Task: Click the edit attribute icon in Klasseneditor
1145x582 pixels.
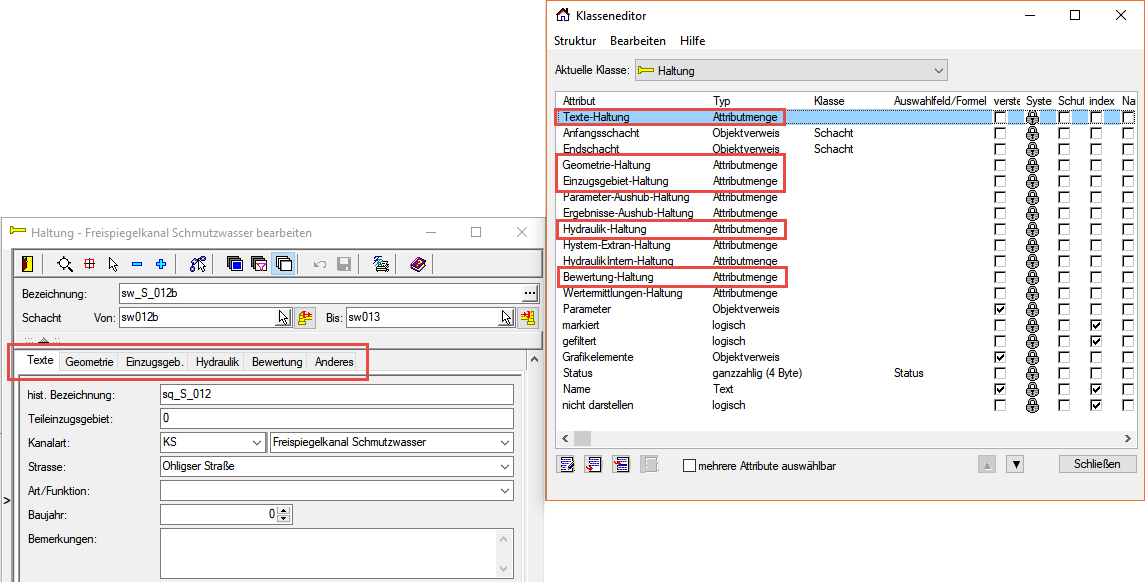Action: click(567, 464)
